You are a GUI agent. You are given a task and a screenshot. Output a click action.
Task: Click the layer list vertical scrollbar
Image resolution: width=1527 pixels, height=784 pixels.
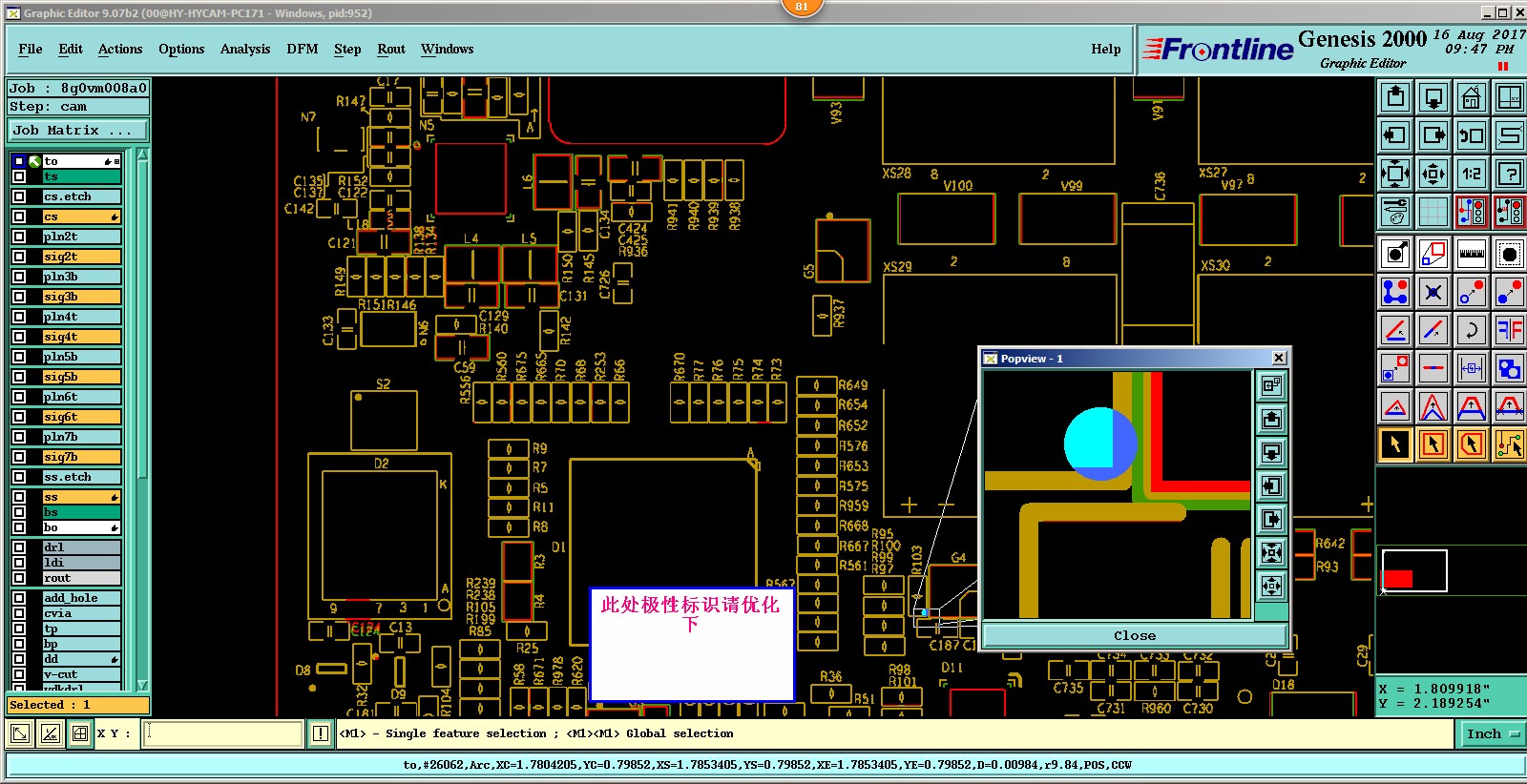(142, 418)
